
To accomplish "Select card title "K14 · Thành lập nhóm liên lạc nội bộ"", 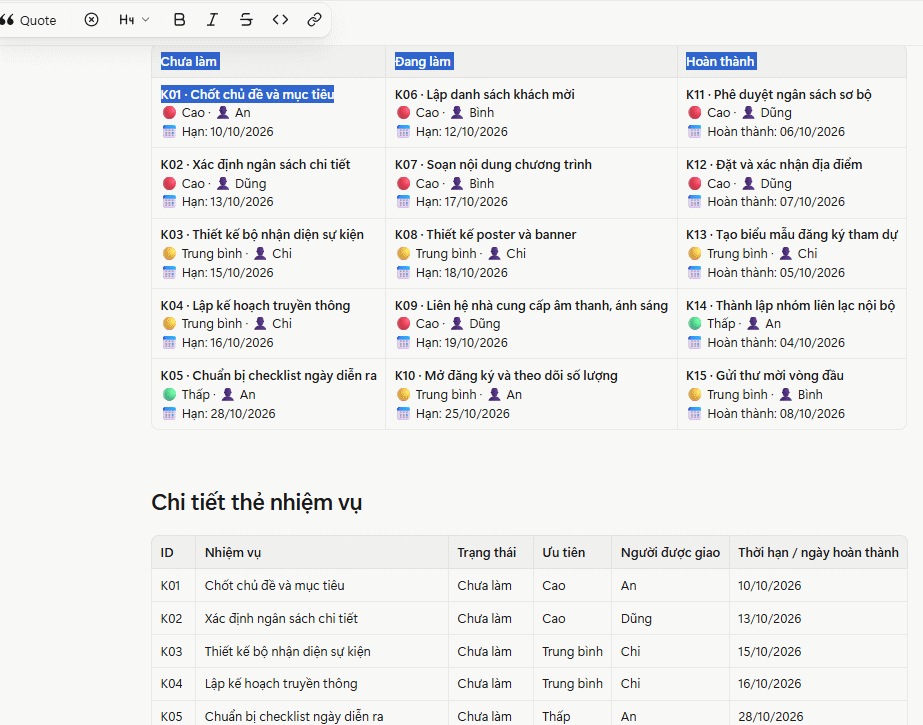I will coord(791,305).
